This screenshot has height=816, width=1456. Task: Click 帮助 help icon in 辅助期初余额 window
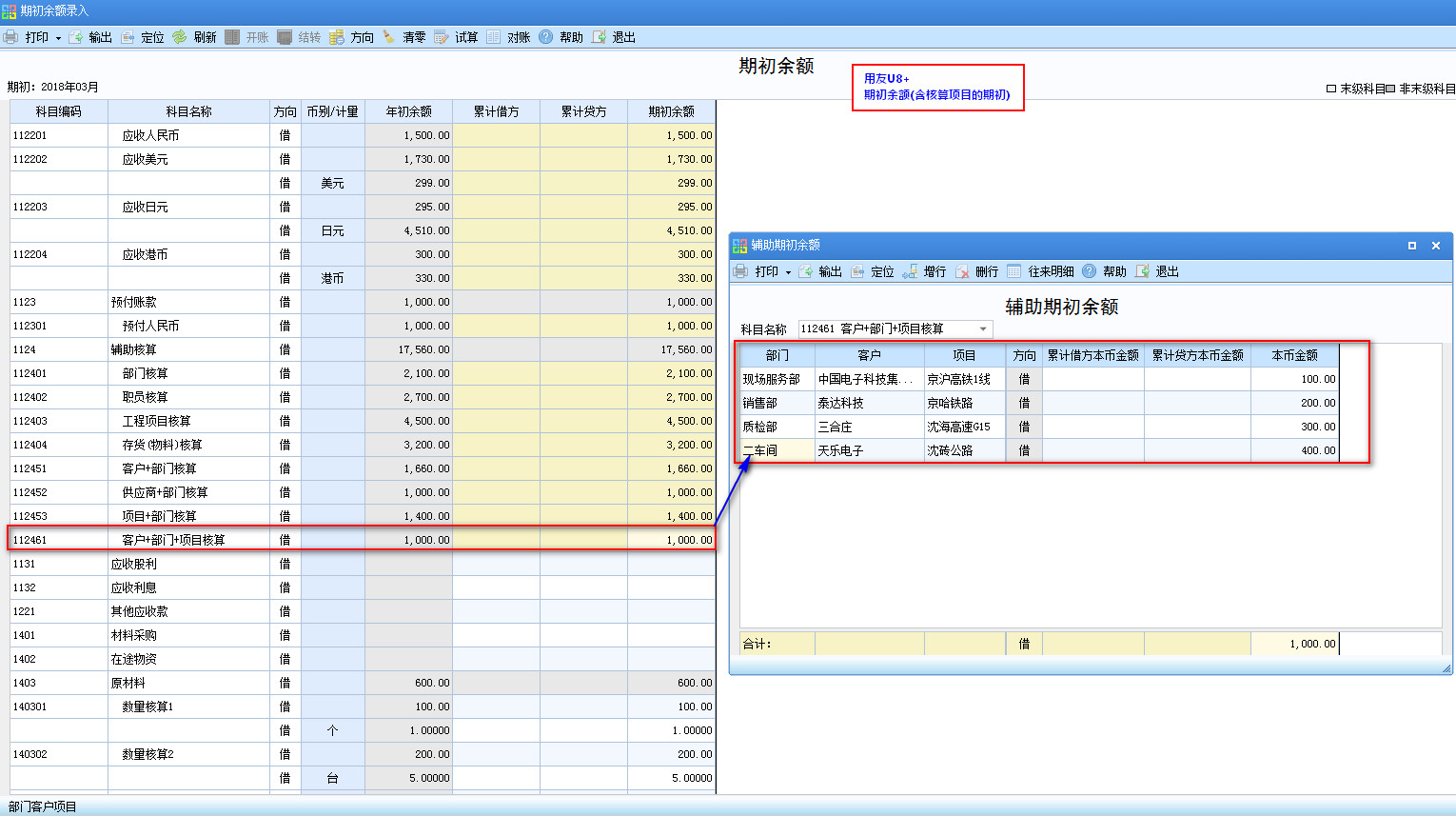(x=1090, y=271)
